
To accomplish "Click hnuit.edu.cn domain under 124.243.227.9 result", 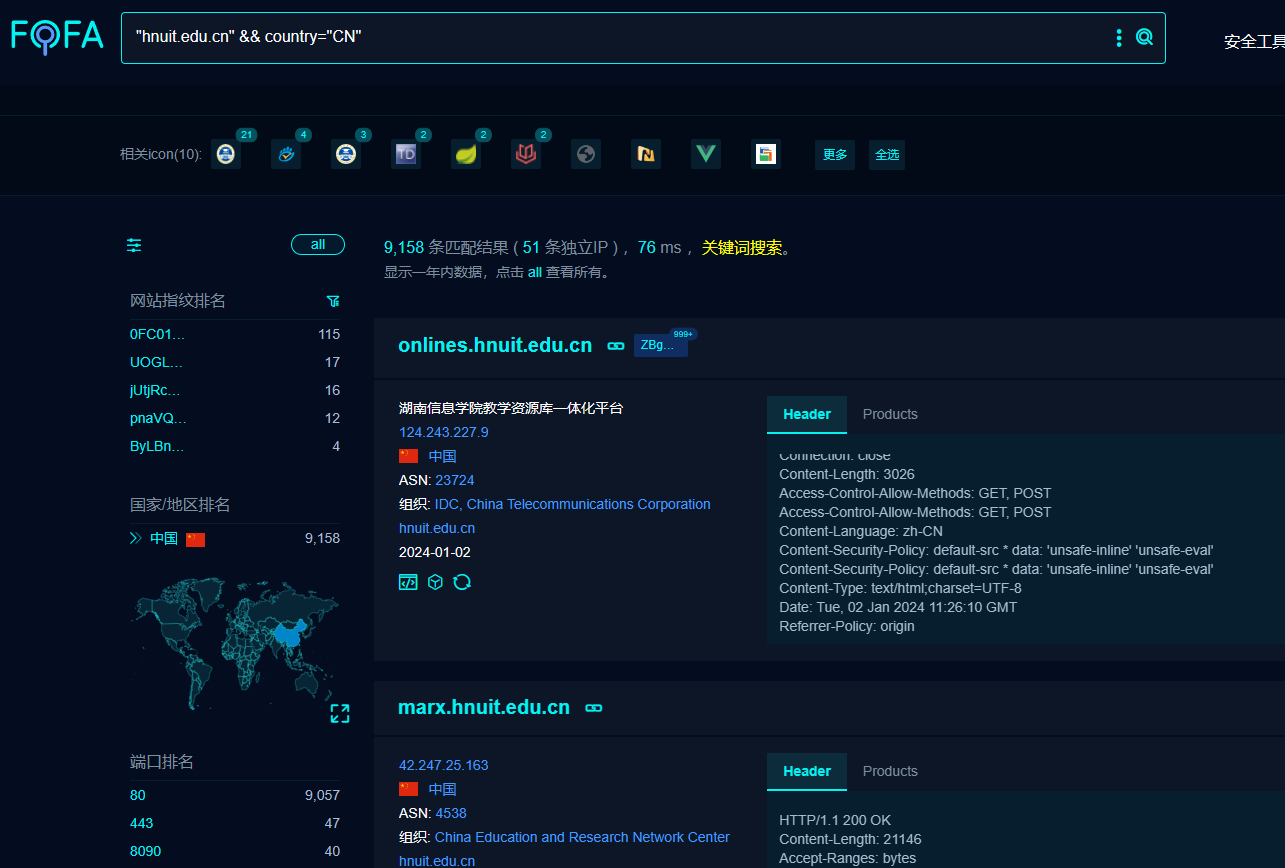I will (x=437, y=528).
